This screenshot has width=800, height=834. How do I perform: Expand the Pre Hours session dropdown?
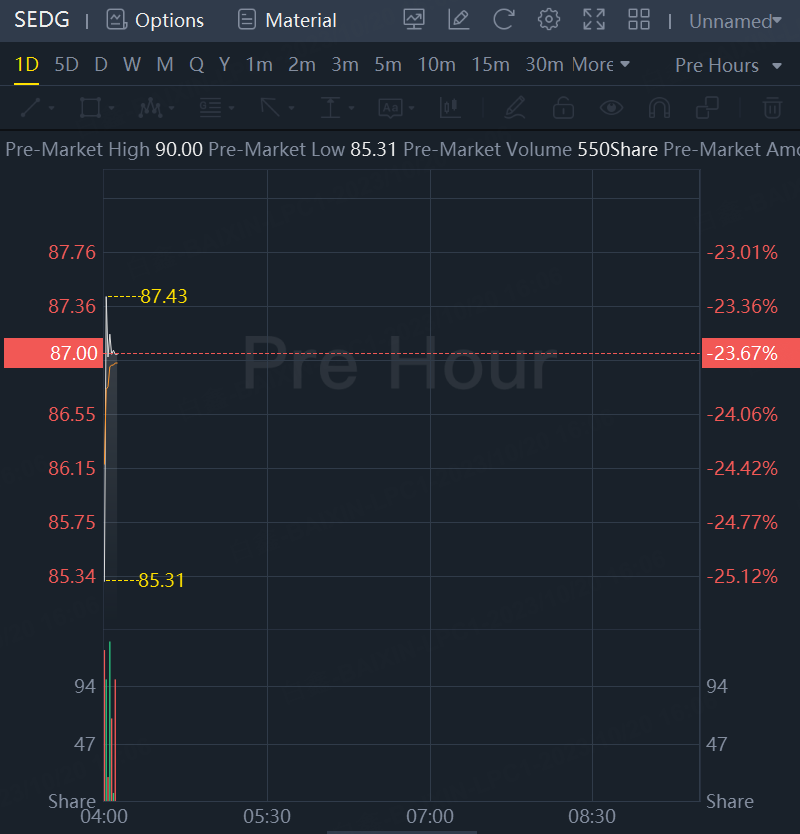point(729,66)
